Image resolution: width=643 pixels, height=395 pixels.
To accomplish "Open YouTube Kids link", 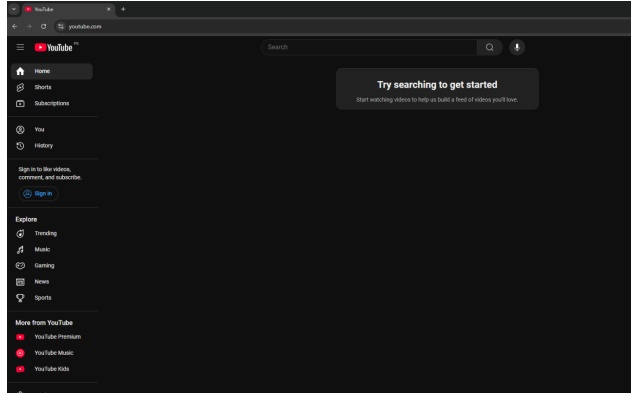I will click(x=52, y=369).
